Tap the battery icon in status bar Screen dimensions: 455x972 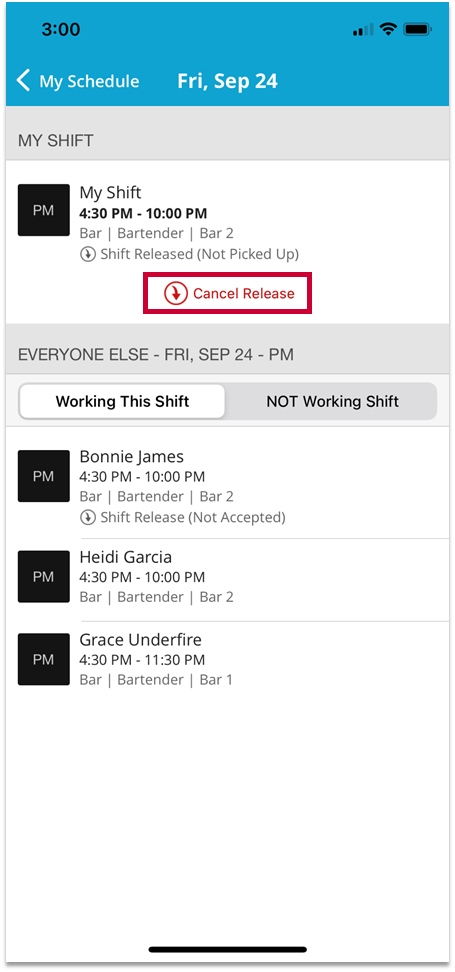click(x=417, y=29)
